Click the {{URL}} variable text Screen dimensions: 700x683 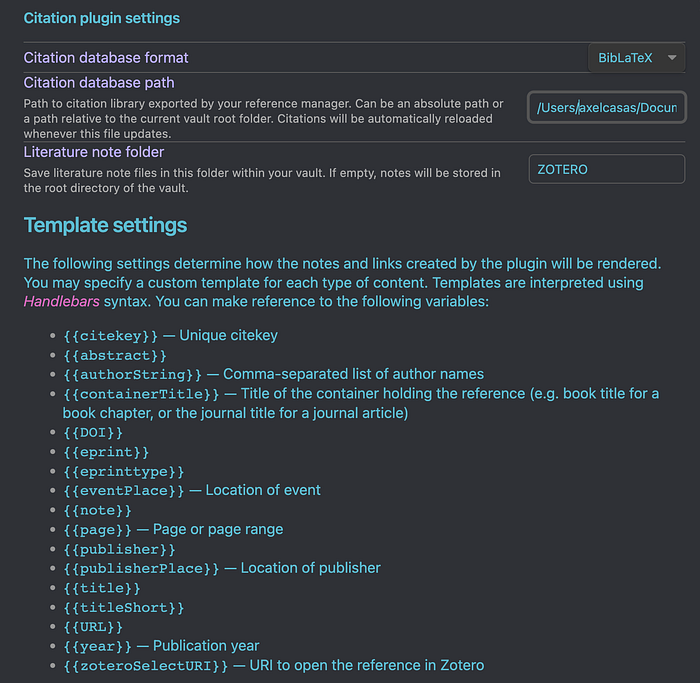coord(93,626)
